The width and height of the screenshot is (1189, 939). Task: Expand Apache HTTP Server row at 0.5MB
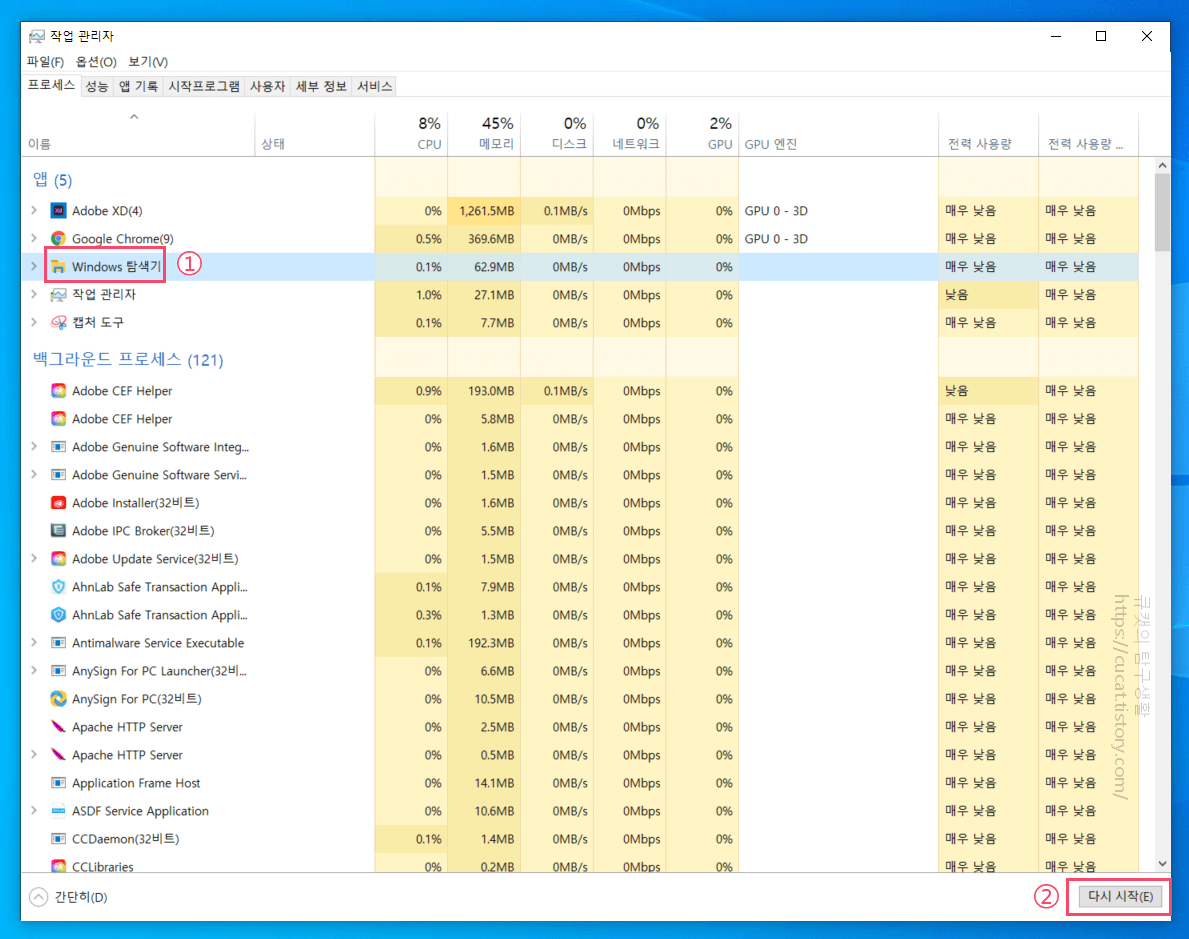[x=34, y=755]
